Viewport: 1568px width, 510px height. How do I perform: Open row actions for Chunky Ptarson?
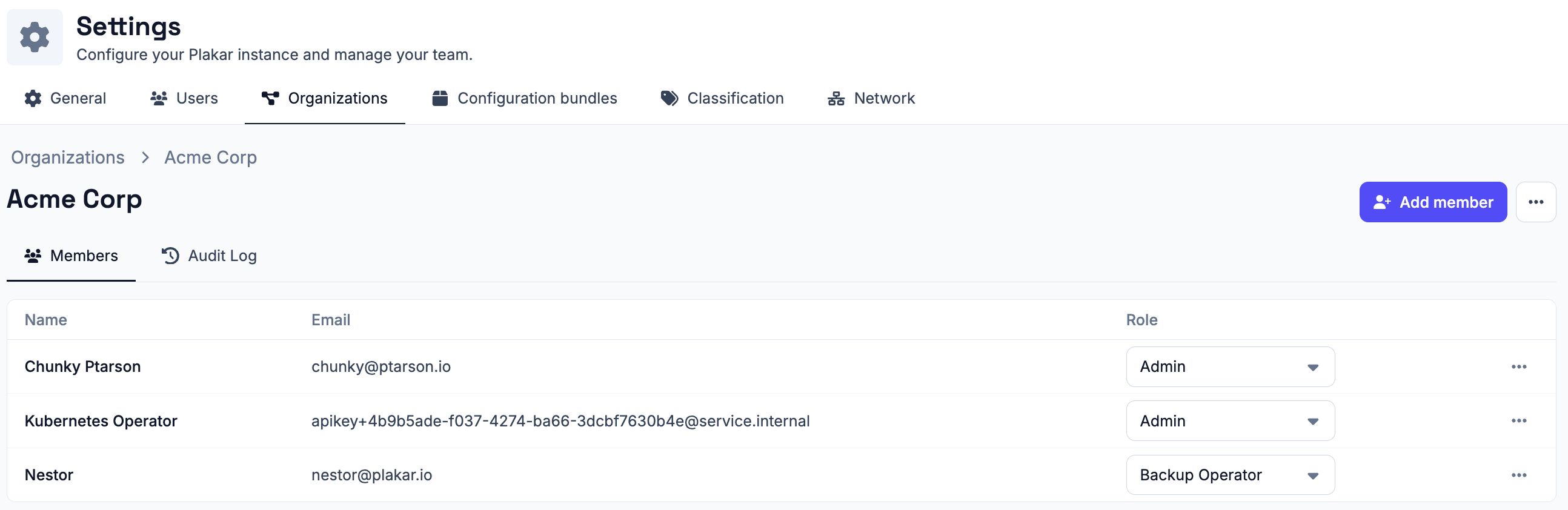[x=1519, y=367]
